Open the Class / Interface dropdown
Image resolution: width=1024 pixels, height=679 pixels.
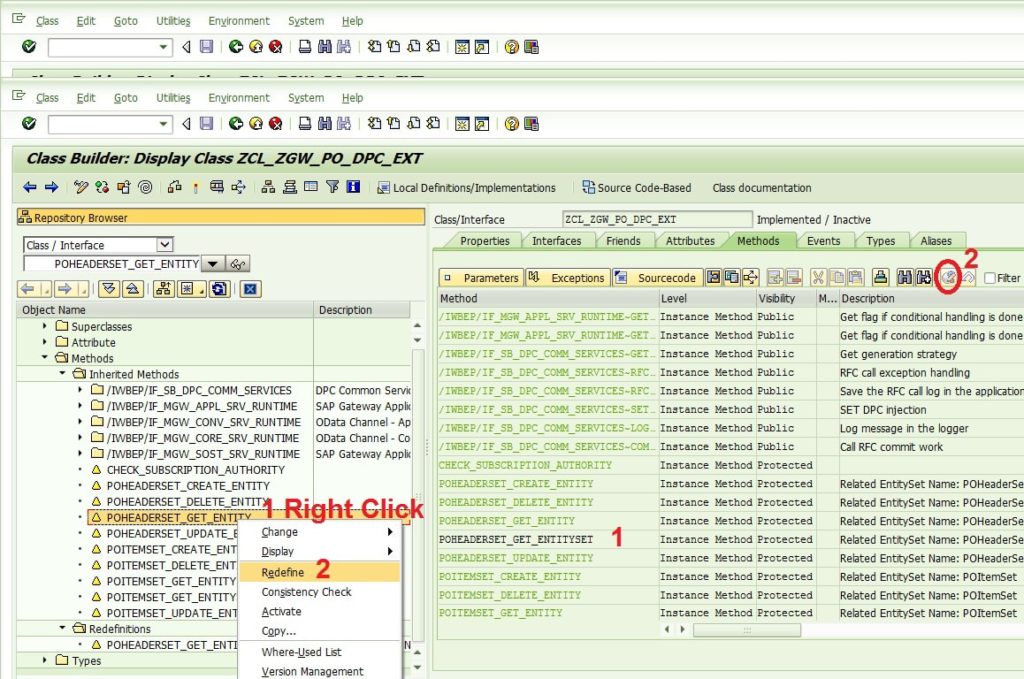coord(162,244)
